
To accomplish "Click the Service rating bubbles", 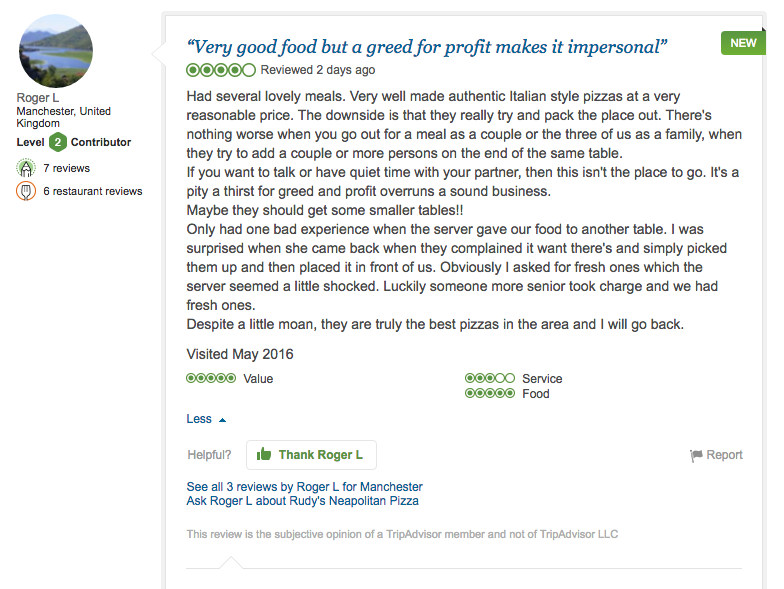I will click(490, 378).
